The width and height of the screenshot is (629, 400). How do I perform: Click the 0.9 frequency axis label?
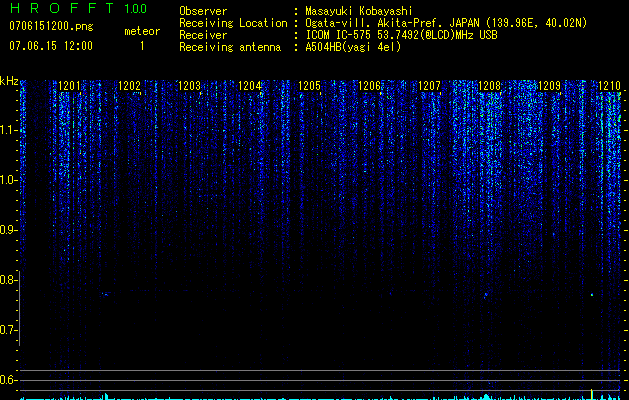point(8,230)
